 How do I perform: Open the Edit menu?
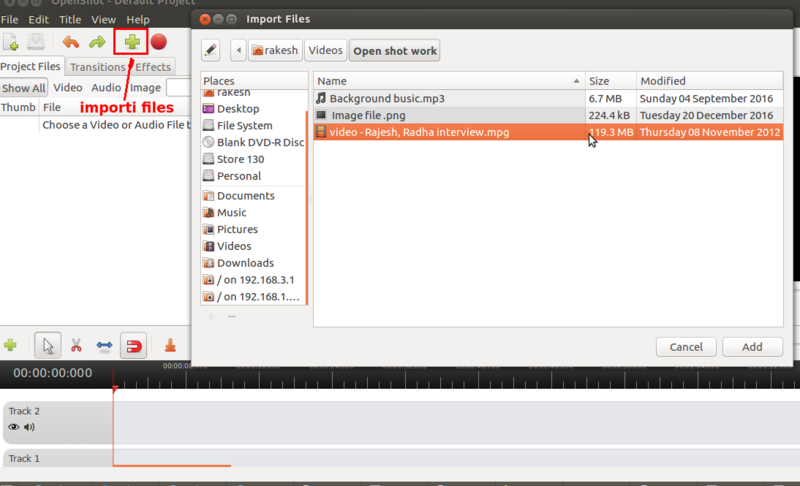[38, 19]
